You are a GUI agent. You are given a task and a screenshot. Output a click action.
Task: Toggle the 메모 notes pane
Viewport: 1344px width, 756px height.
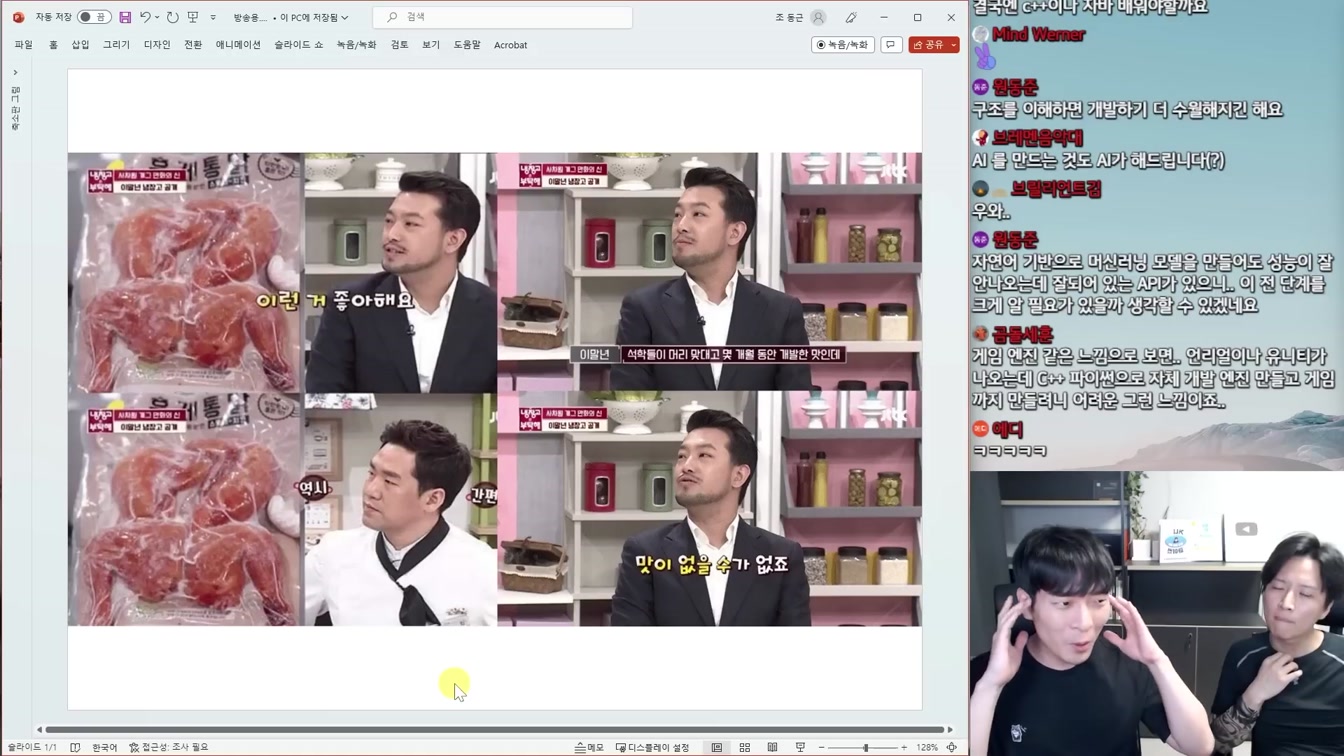point(589,747)
